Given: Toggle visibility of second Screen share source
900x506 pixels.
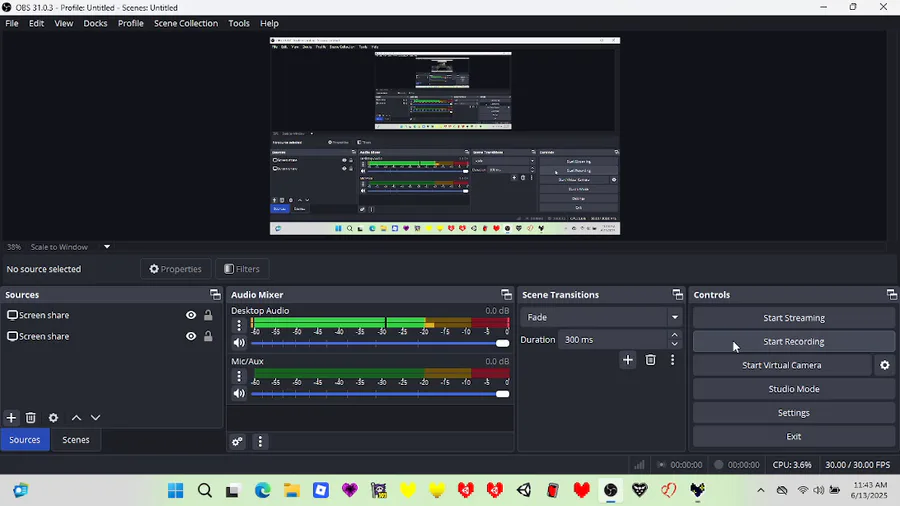Looking at the screenshot, I should click(191, 336).
